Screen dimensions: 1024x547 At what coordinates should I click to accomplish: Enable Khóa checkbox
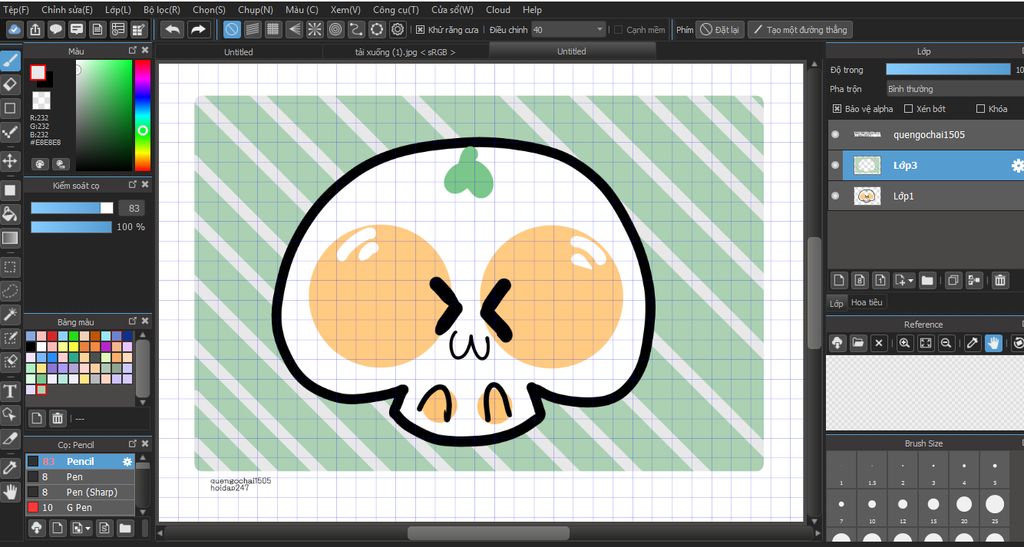(x=980, y=109)
